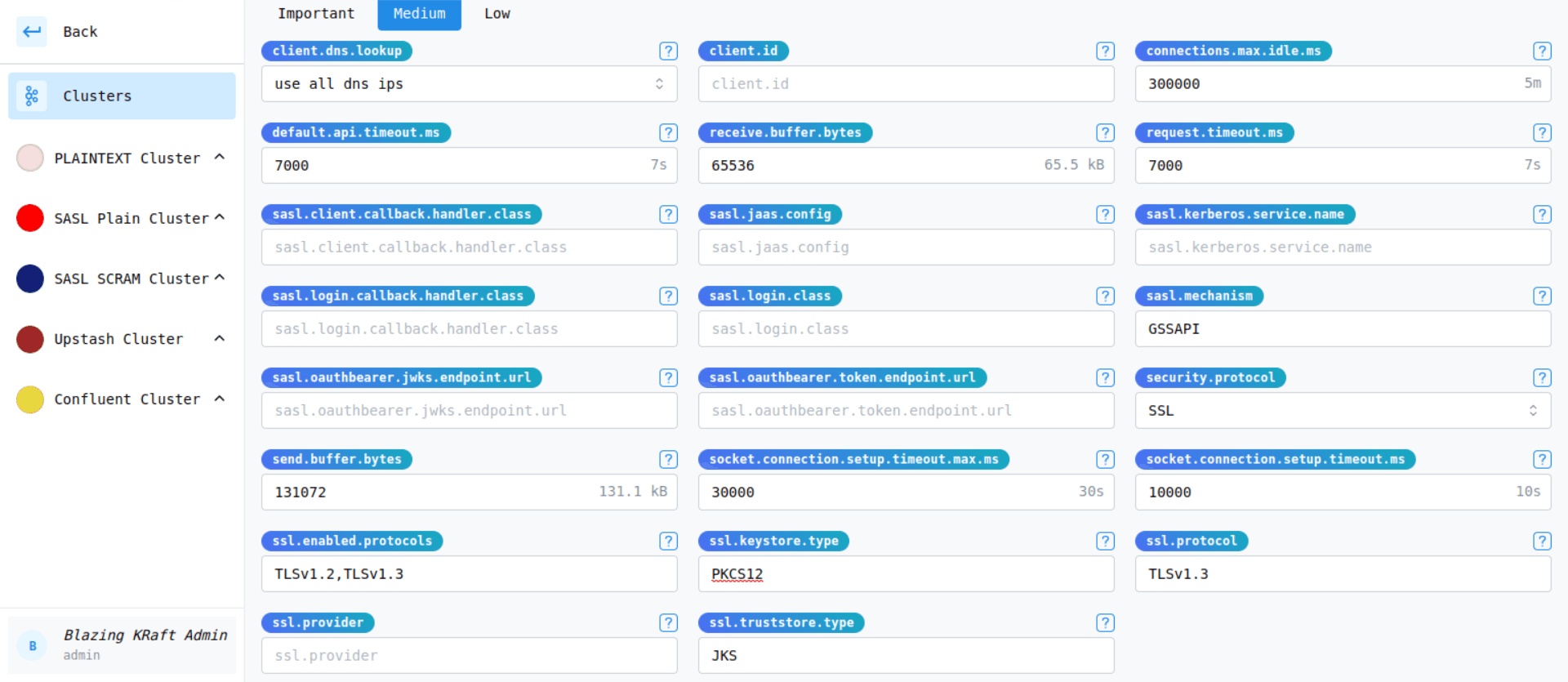Viewport: 1568px width, 682px height.
Task: Edit the ssl.truststore.type JKS field
Action: 906,655
